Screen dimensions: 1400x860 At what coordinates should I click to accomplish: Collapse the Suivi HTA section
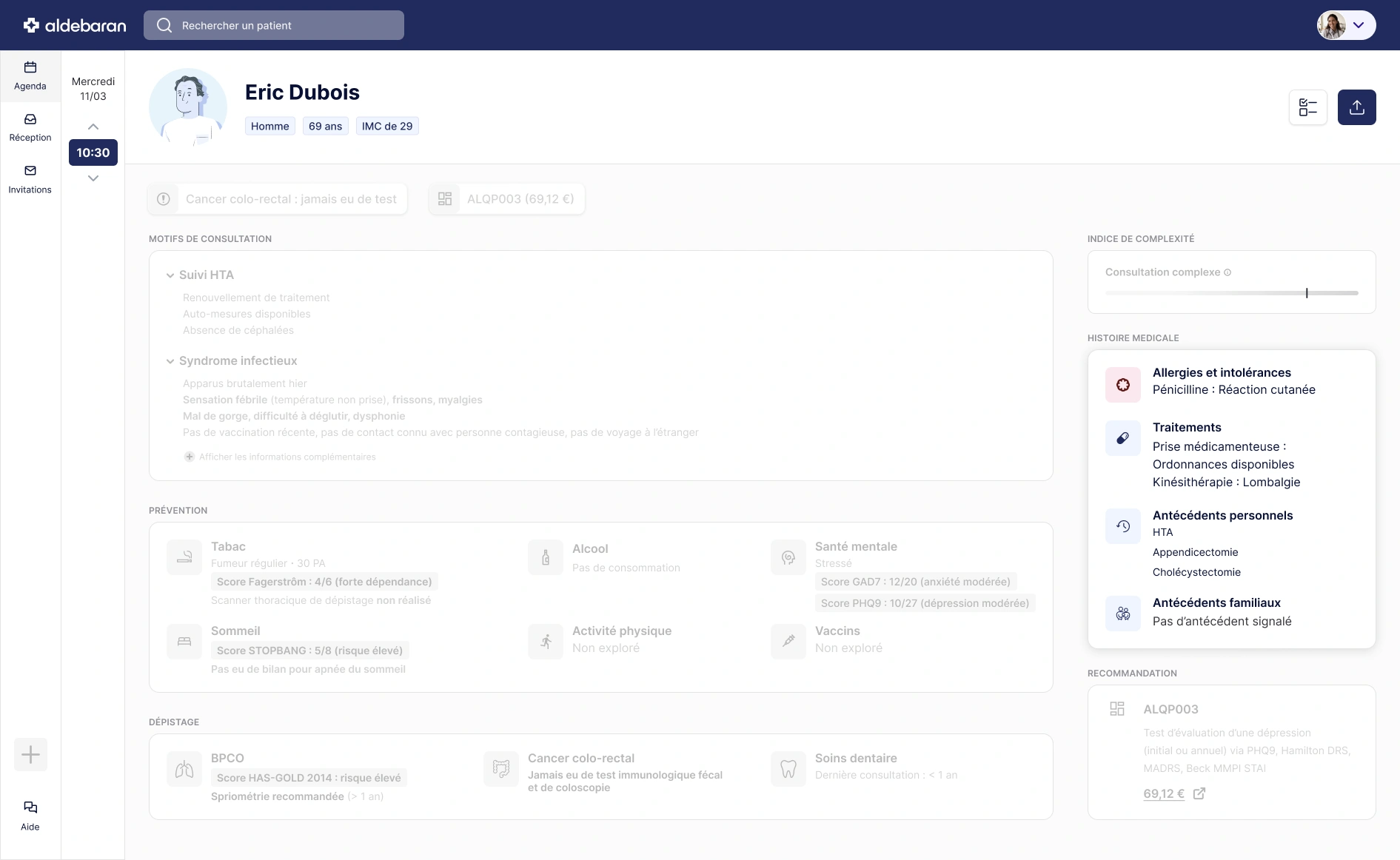click(x=170, y=275)
